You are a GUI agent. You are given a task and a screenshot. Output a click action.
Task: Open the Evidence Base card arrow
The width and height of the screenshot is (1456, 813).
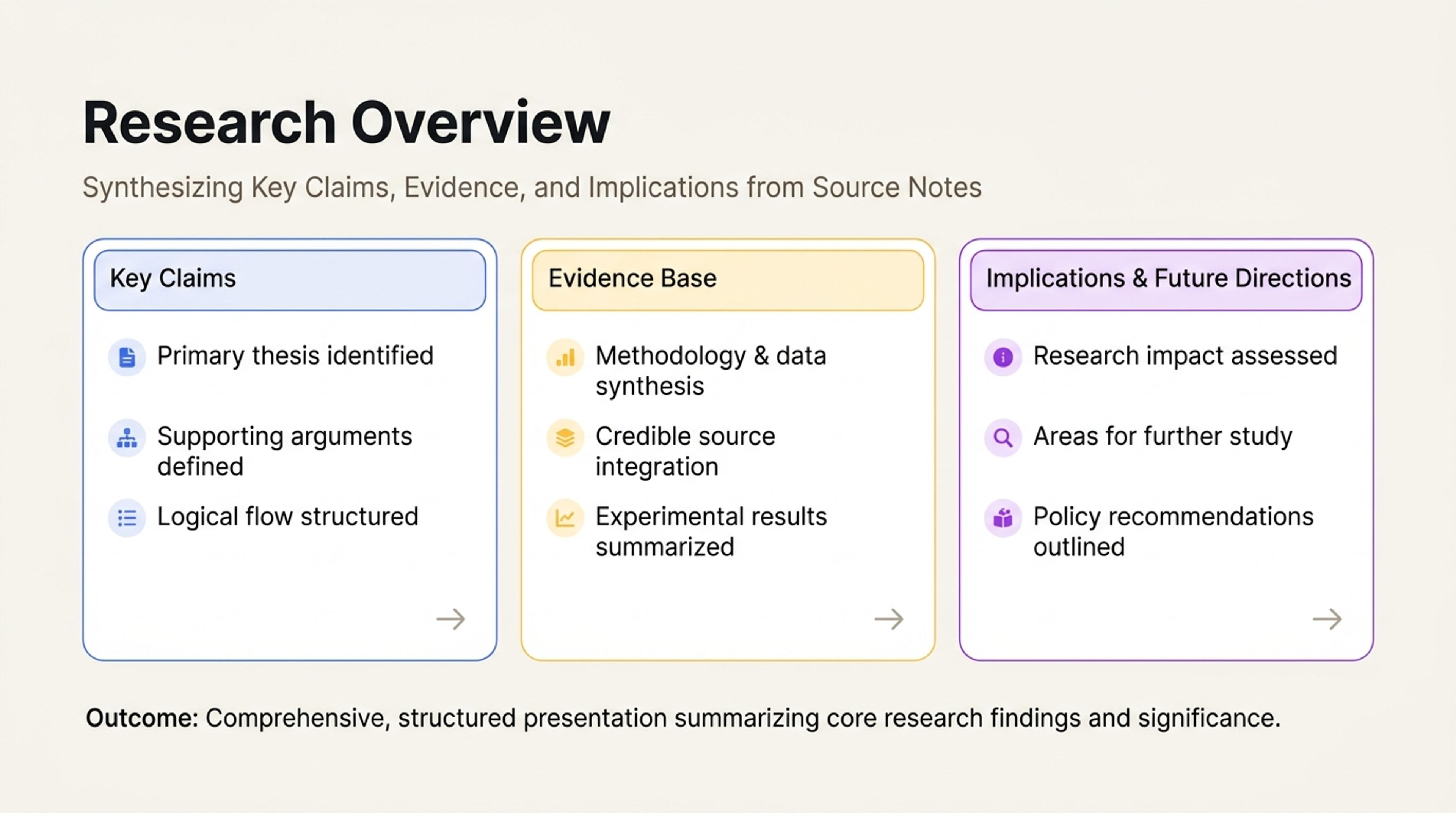pyautogui.click(x=889, y=619)
